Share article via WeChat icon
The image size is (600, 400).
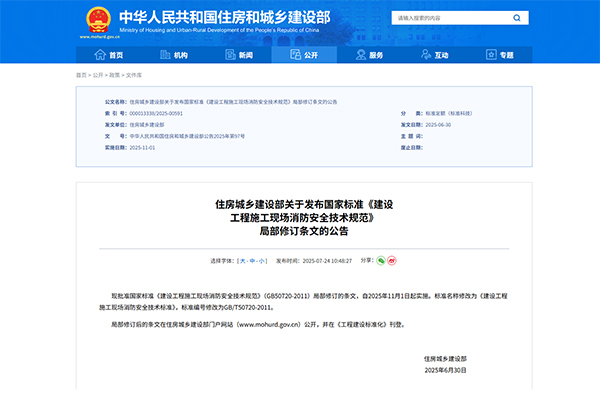(381, 260)
